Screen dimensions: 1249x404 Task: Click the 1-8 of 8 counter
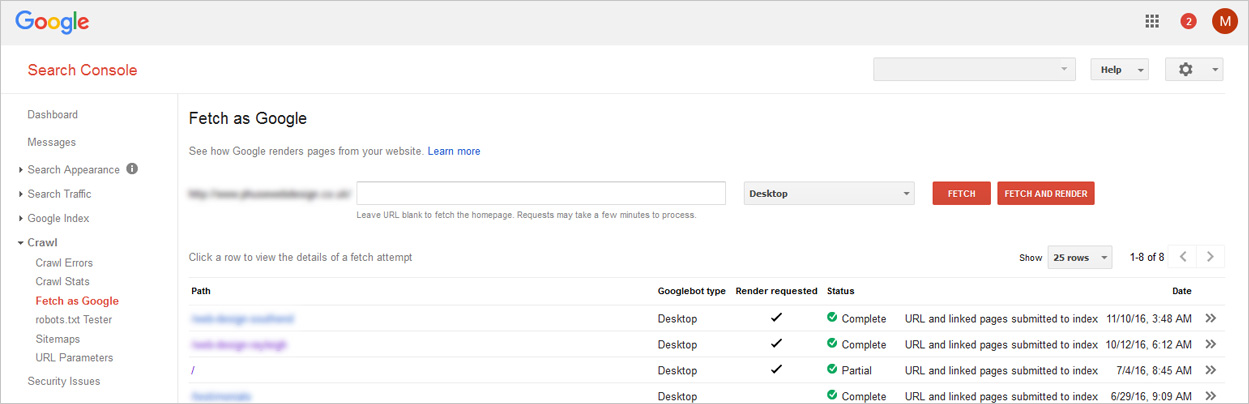click(1147, 257)
